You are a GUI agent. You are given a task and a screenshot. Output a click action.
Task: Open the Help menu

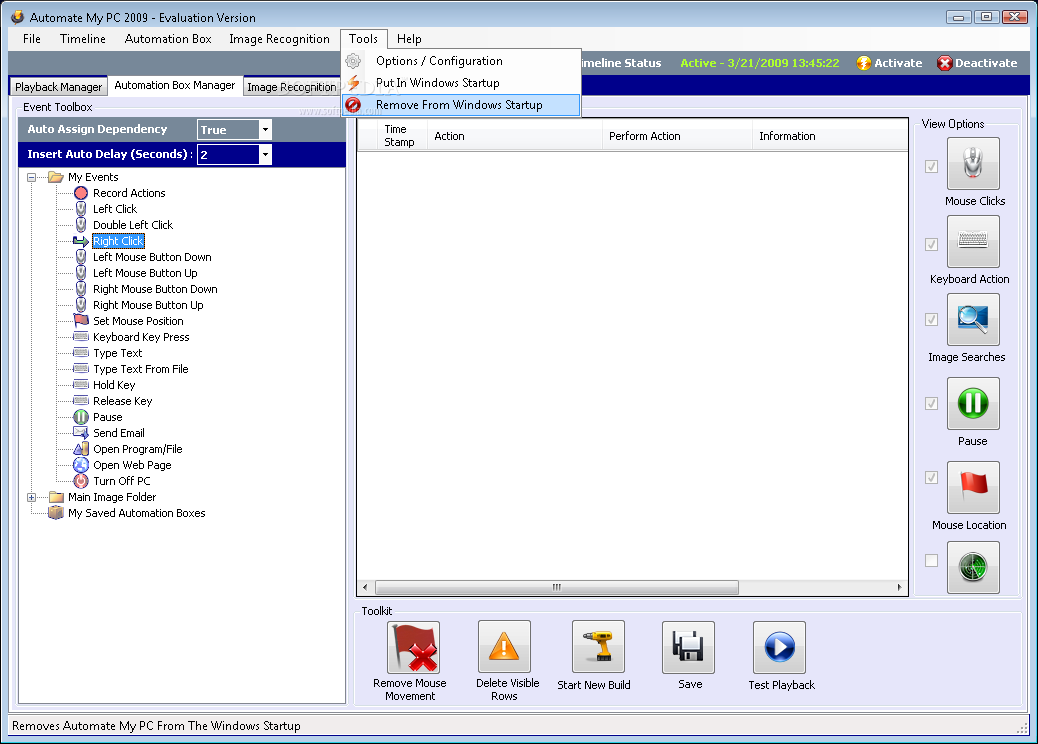pyautogui.click(x=409, y=39)
